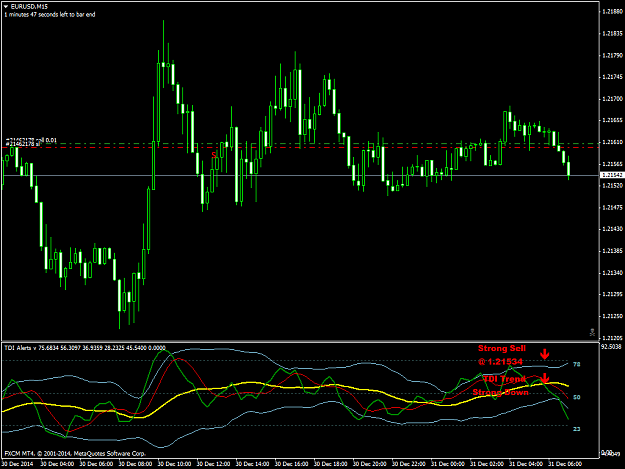Click the 'TDI Trend' label

[x=504, y=379]
